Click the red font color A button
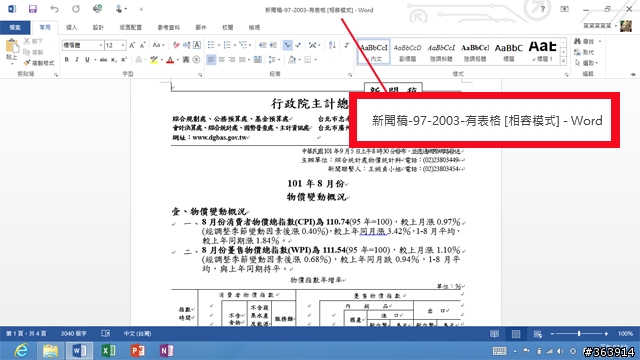Screen dimensions: 640x360 point(170,60)
